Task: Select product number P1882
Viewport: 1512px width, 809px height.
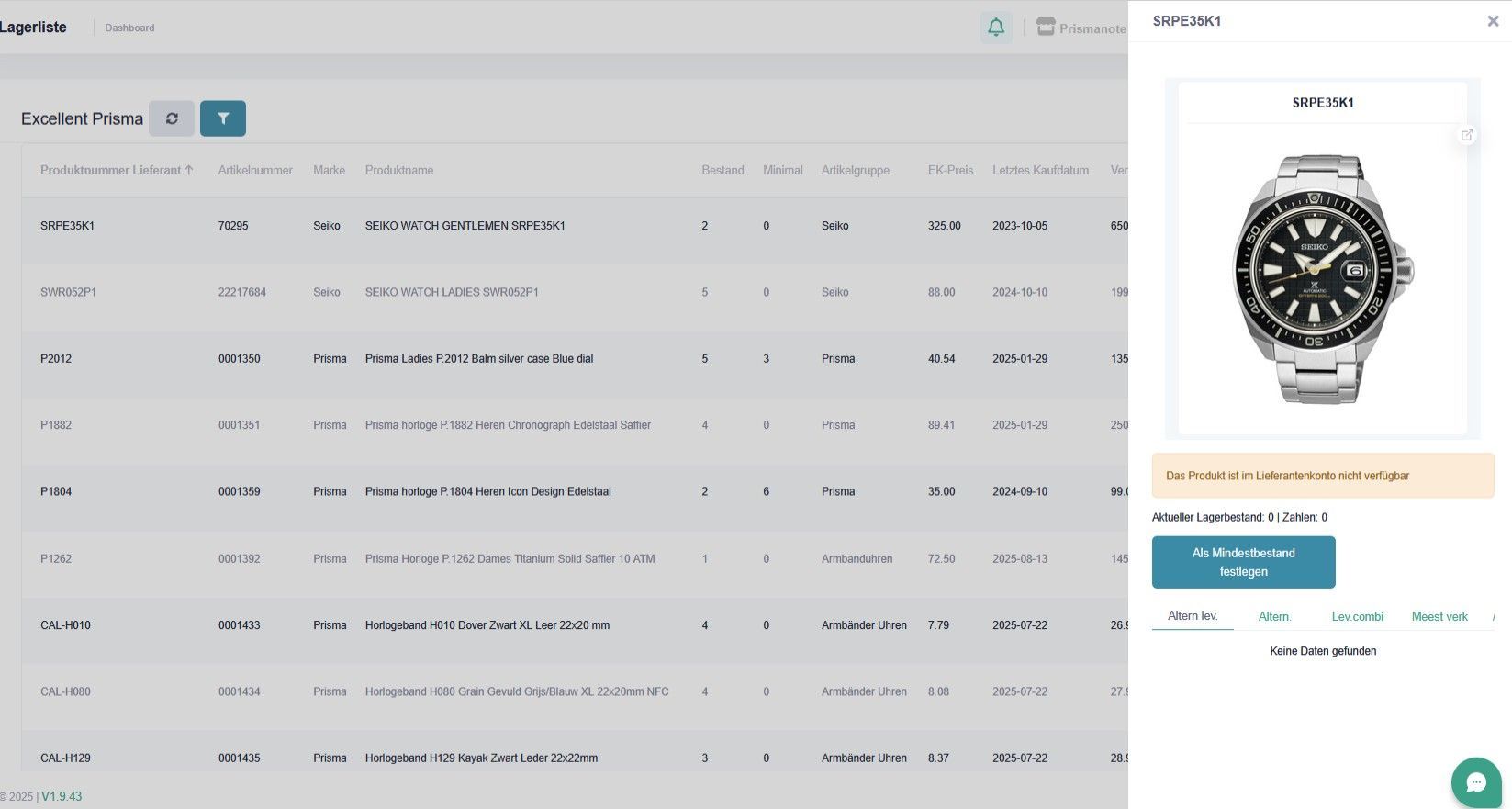Action: 56,425
